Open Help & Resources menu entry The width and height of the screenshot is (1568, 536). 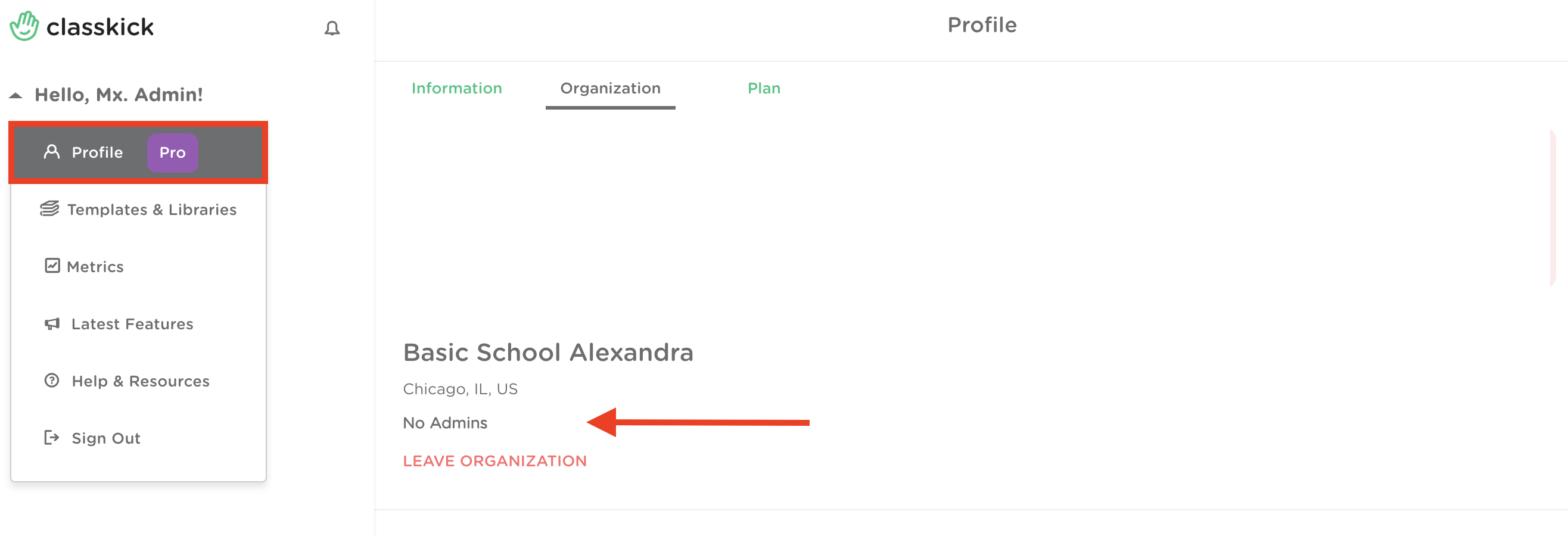click(140, 381)
